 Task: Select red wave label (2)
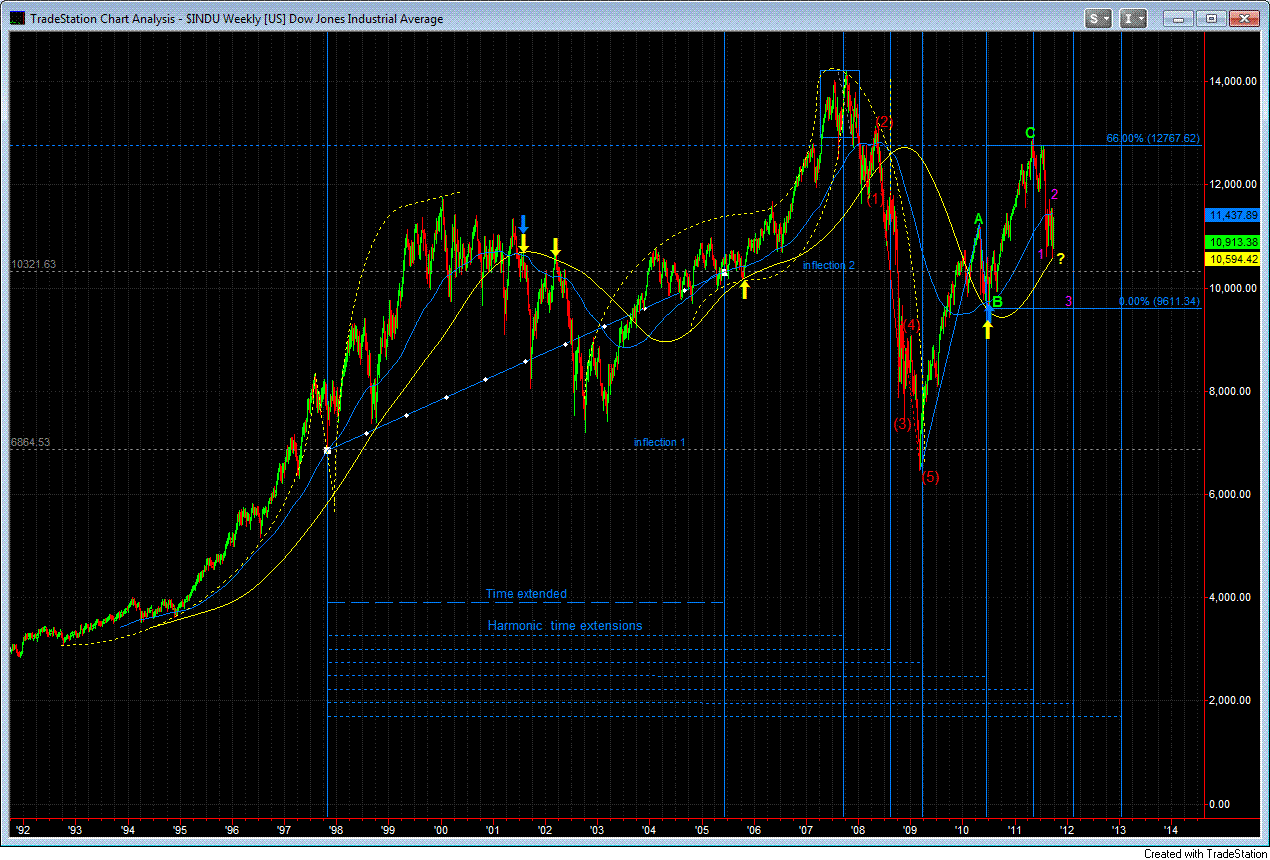[883, 122]
